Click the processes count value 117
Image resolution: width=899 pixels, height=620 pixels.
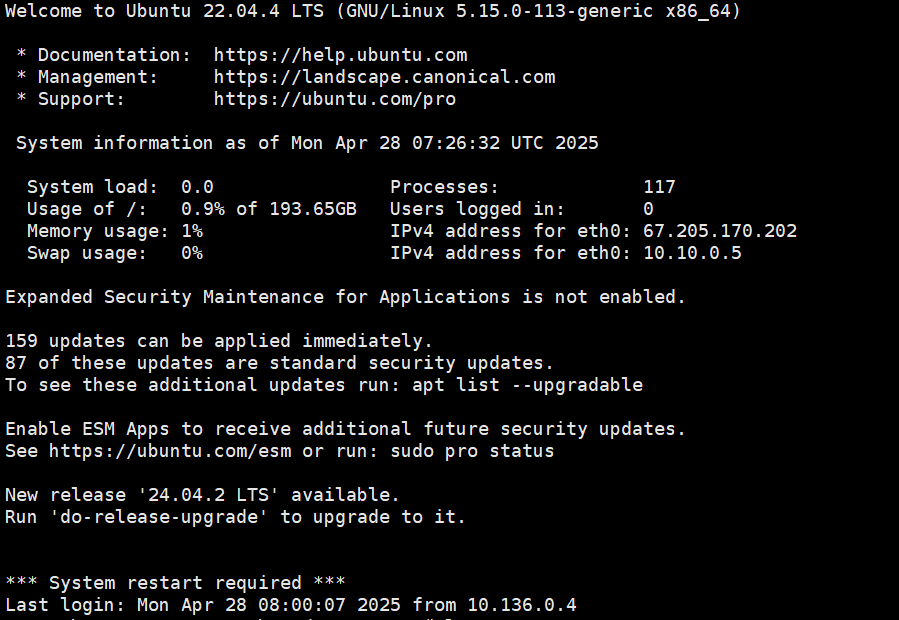(659, 187)
